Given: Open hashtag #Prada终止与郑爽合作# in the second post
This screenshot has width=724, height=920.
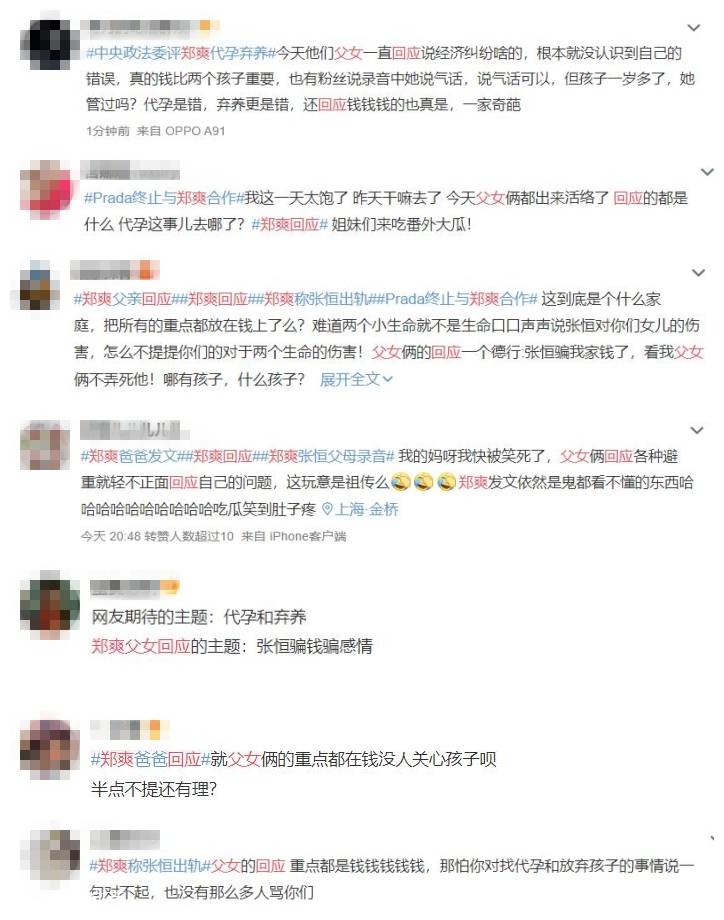Looking at the screenshot, I should click(x=164, y=198).
